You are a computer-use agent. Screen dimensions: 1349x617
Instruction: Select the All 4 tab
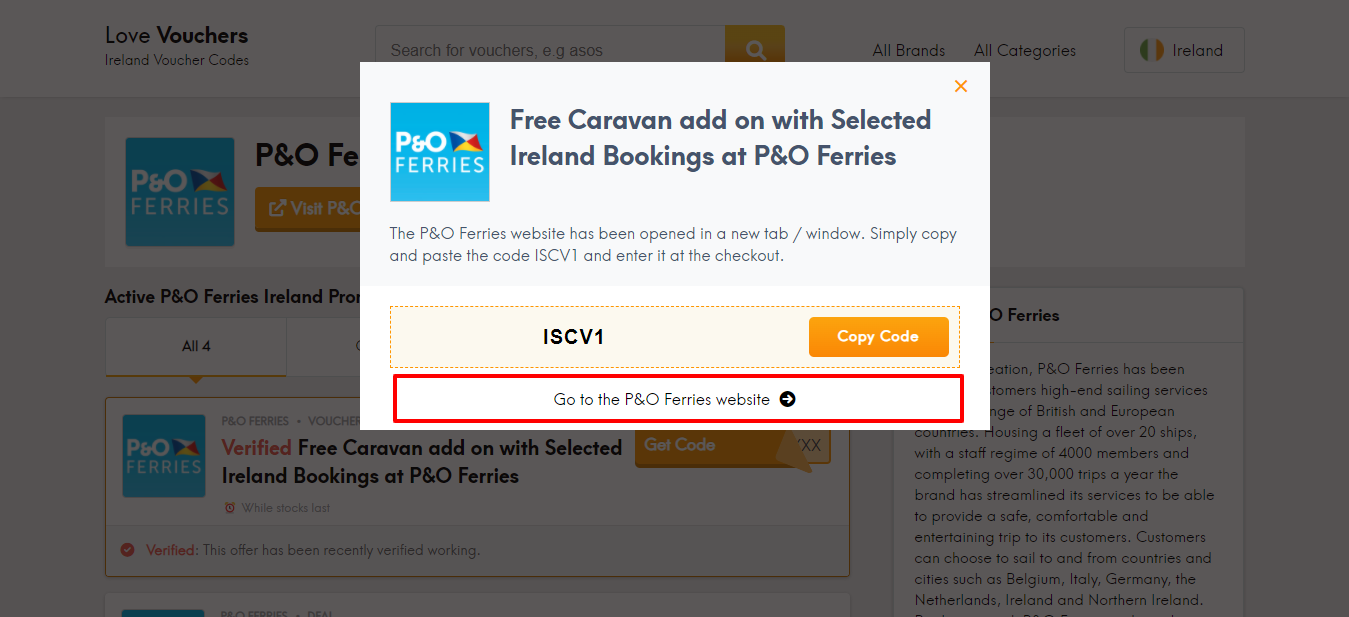pos(196,346)
